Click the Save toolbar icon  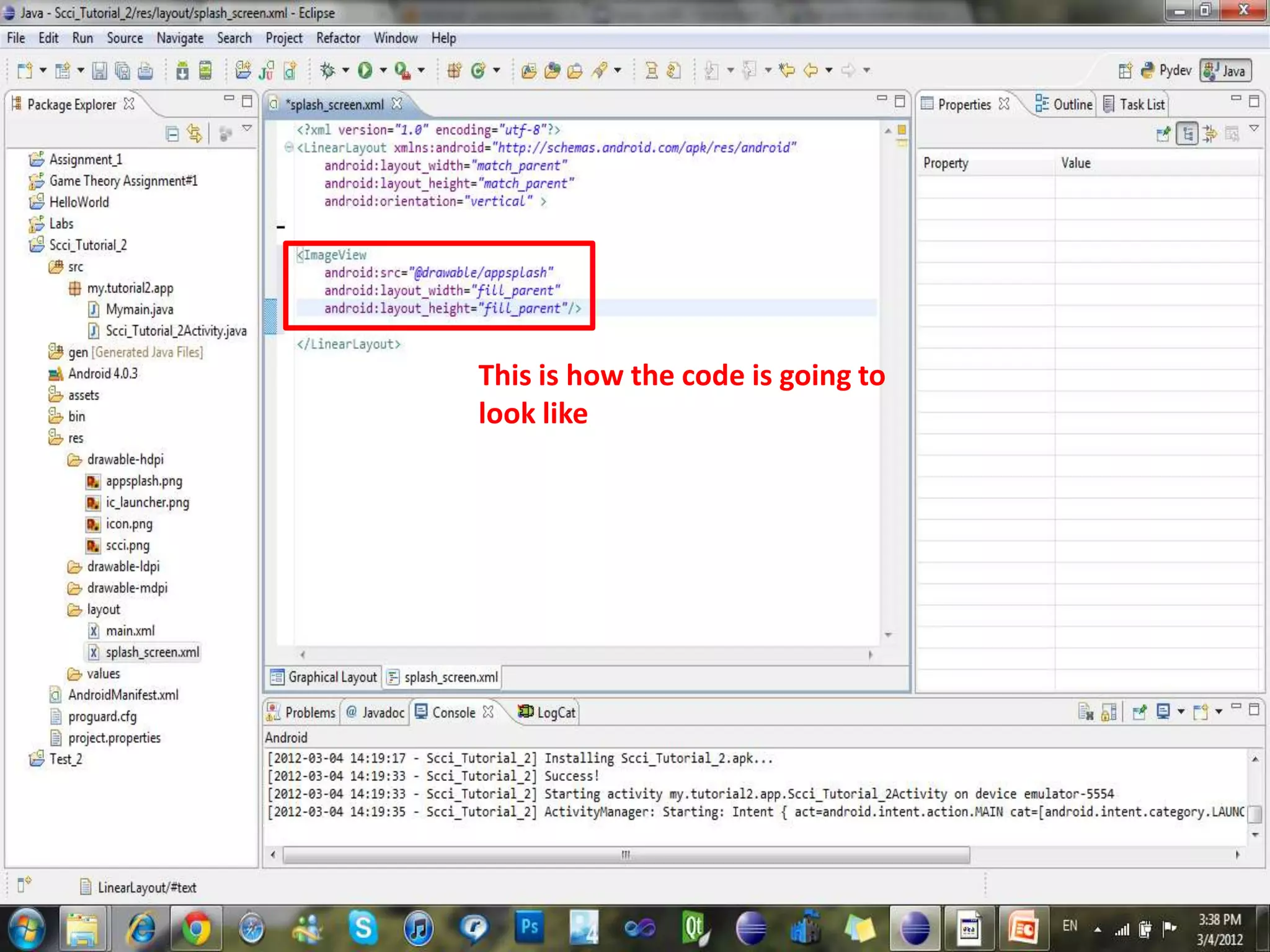[99, 71]
